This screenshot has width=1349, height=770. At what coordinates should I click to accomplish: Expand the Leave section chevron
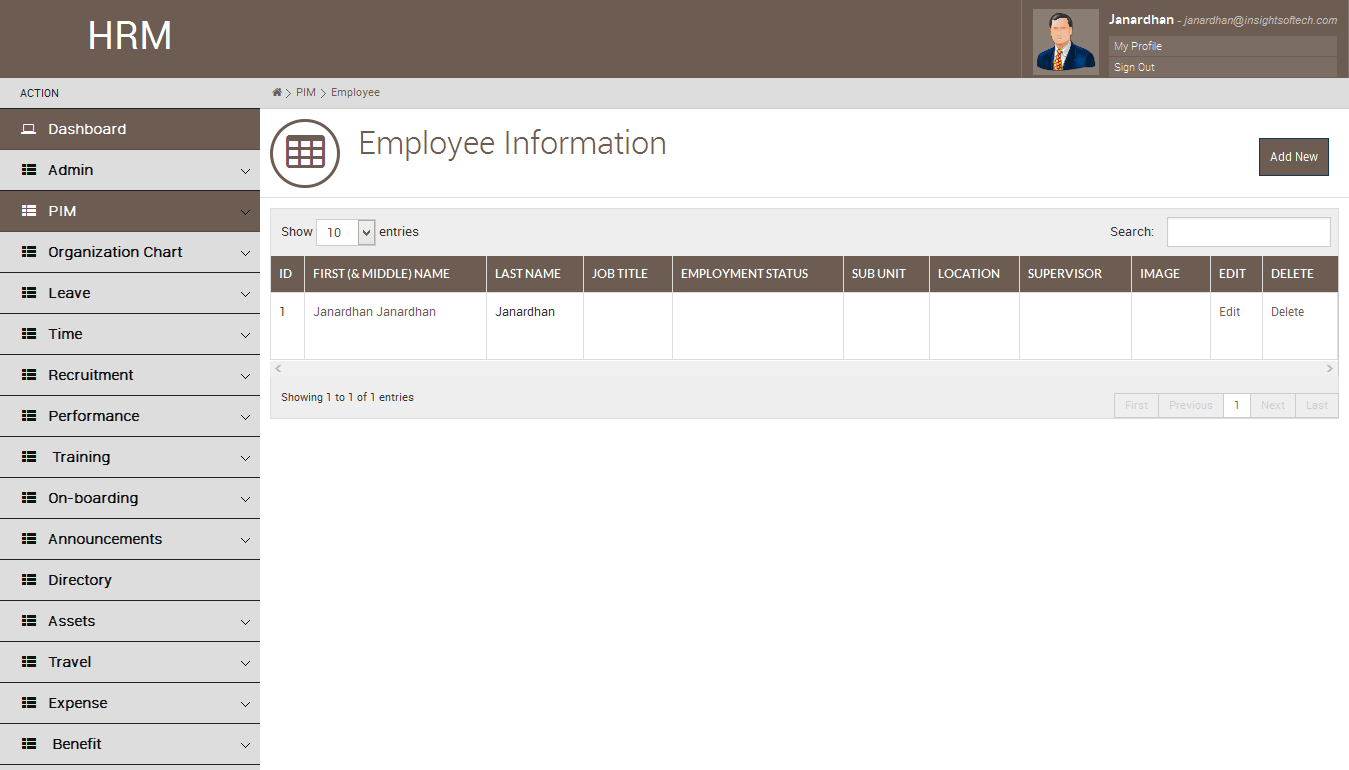[x=245, y=293]
